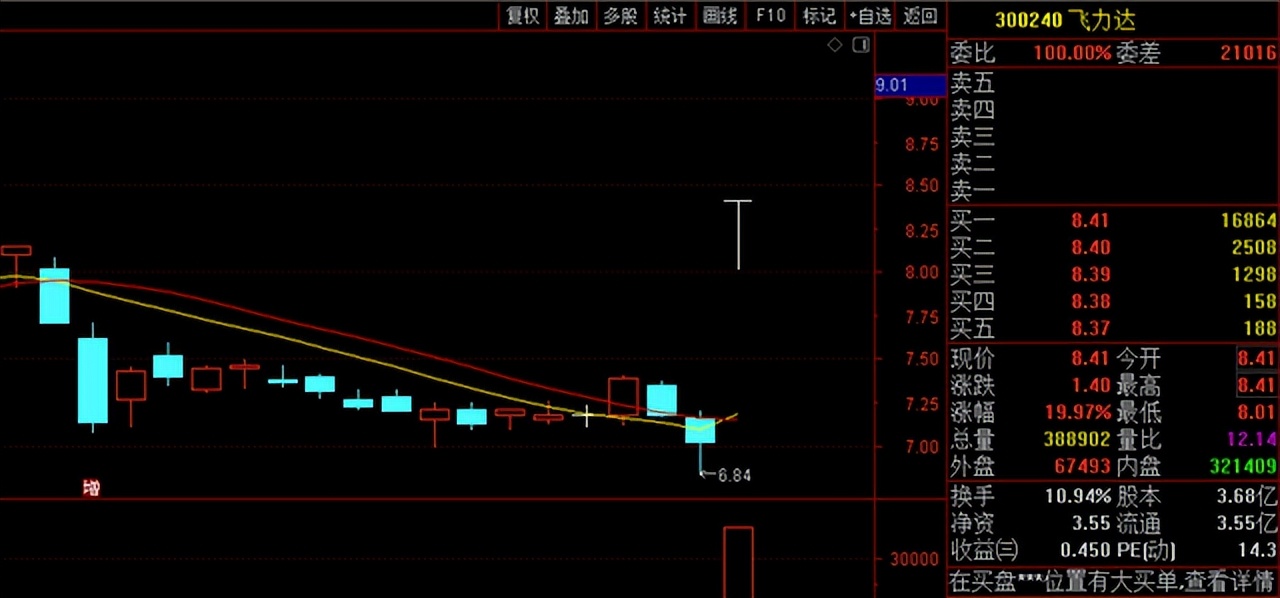
Task: Open the 复权 price adjustment option
Action: (x=522, y=15)
